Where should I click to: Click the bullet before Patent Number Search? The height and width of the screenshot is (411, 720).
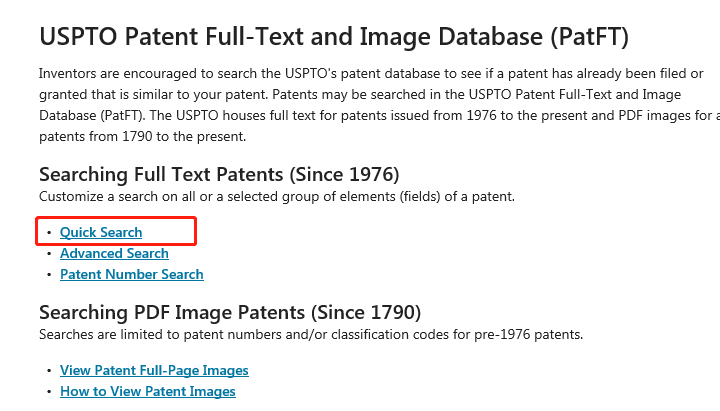[48, 275]
